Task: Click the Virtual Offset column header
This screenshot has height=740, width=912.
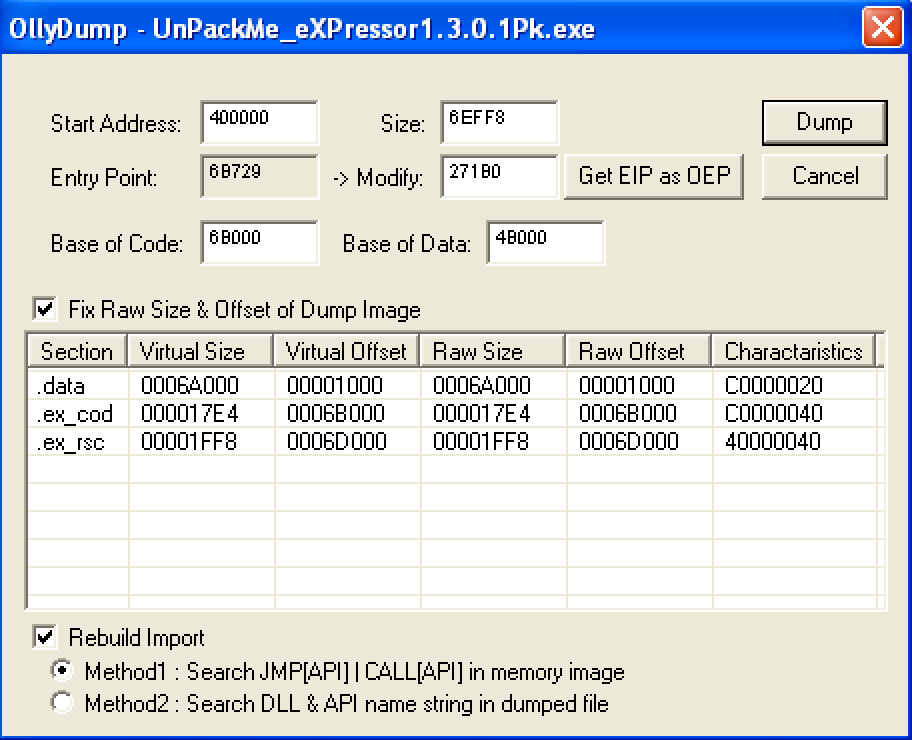Action: point(346,351)
